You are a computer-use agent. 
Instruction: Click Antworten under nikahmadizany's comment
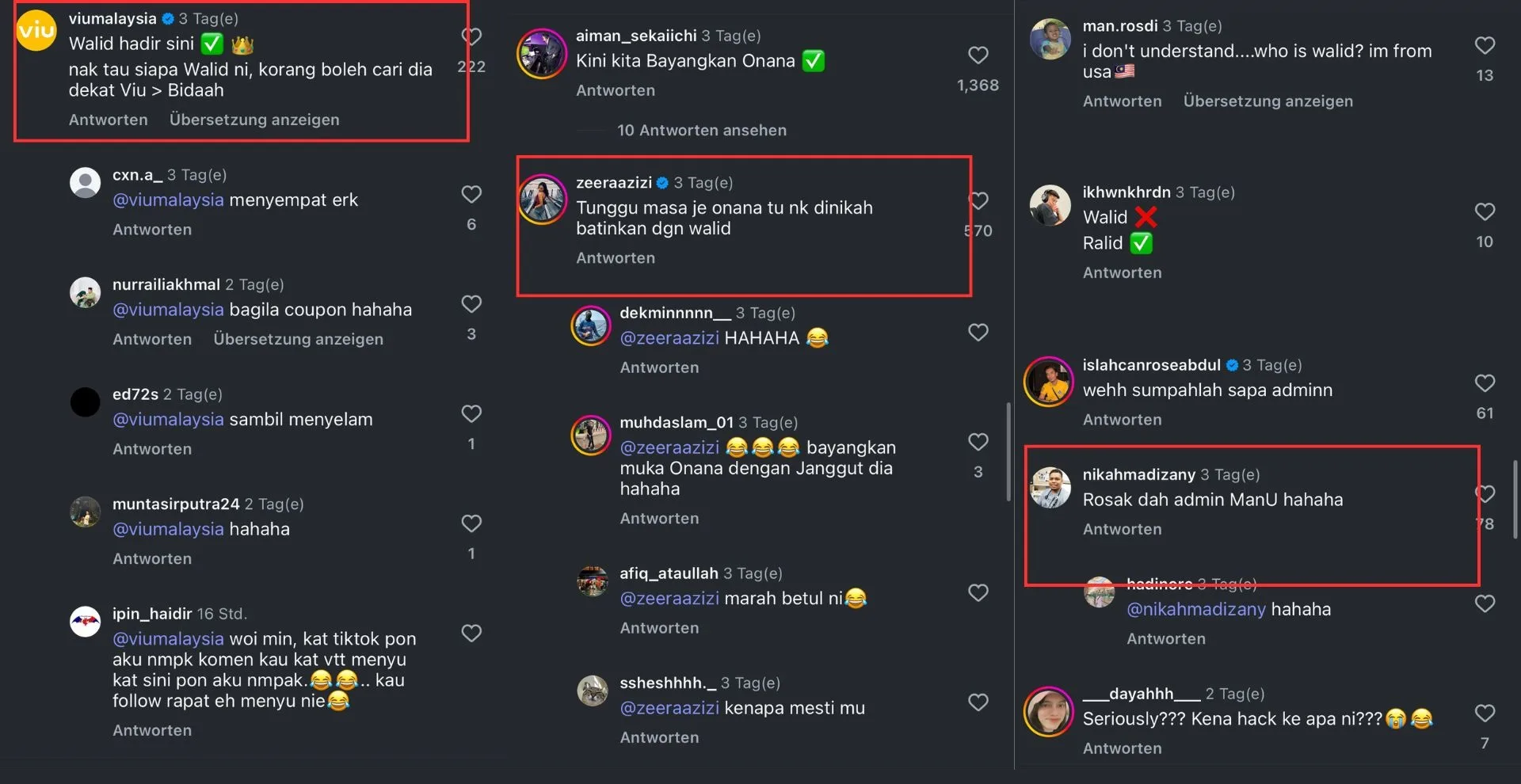(x=1122, y=529)
